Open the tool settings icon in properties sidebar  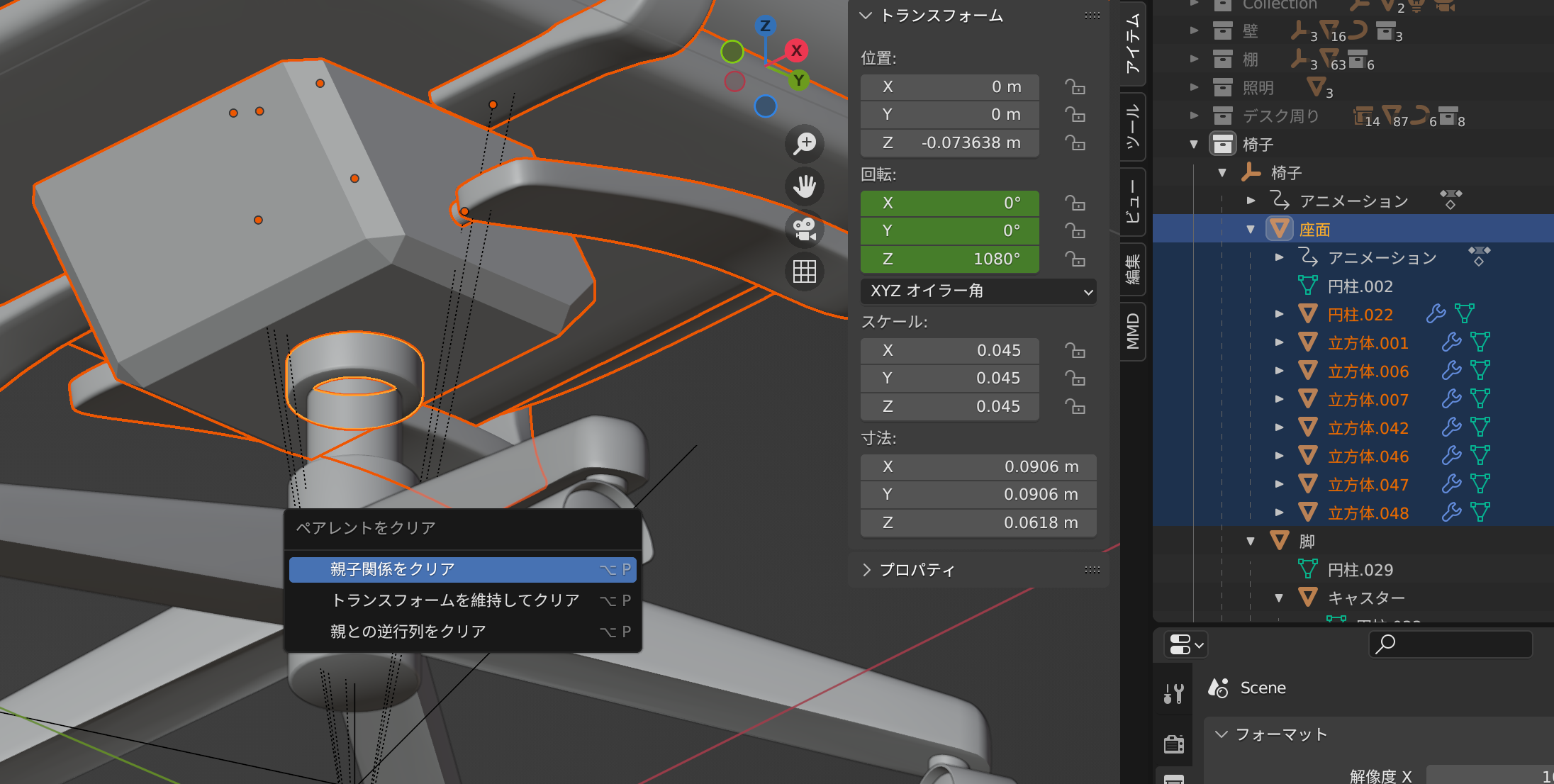[x=1174, y=693]
